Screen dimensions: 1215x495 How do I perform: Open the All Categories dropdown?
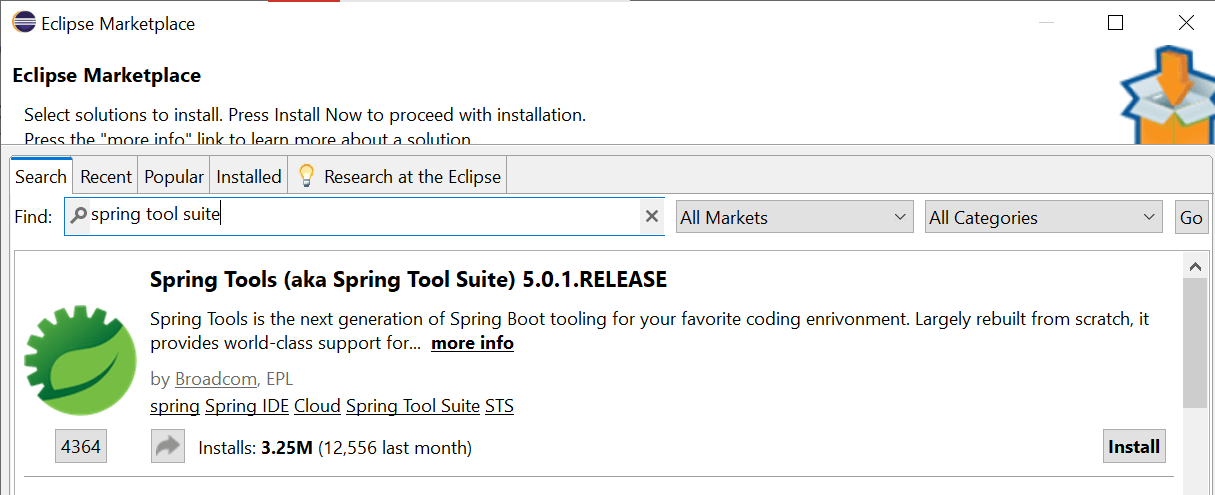(x=1044, y=217)
